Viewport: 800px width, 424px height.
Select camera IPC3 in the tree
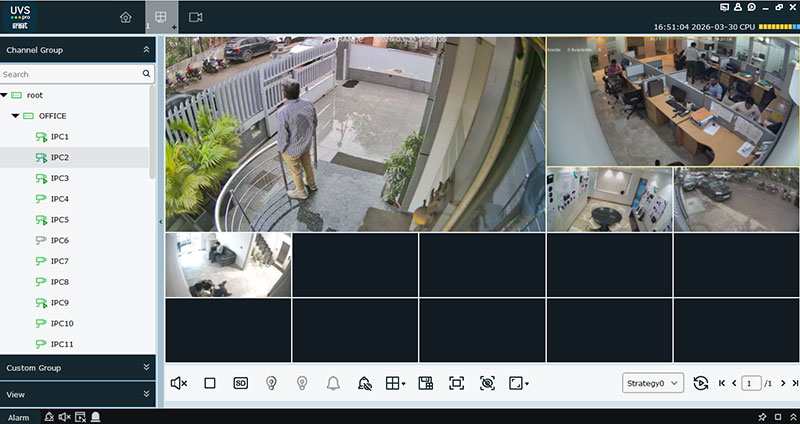59,178
